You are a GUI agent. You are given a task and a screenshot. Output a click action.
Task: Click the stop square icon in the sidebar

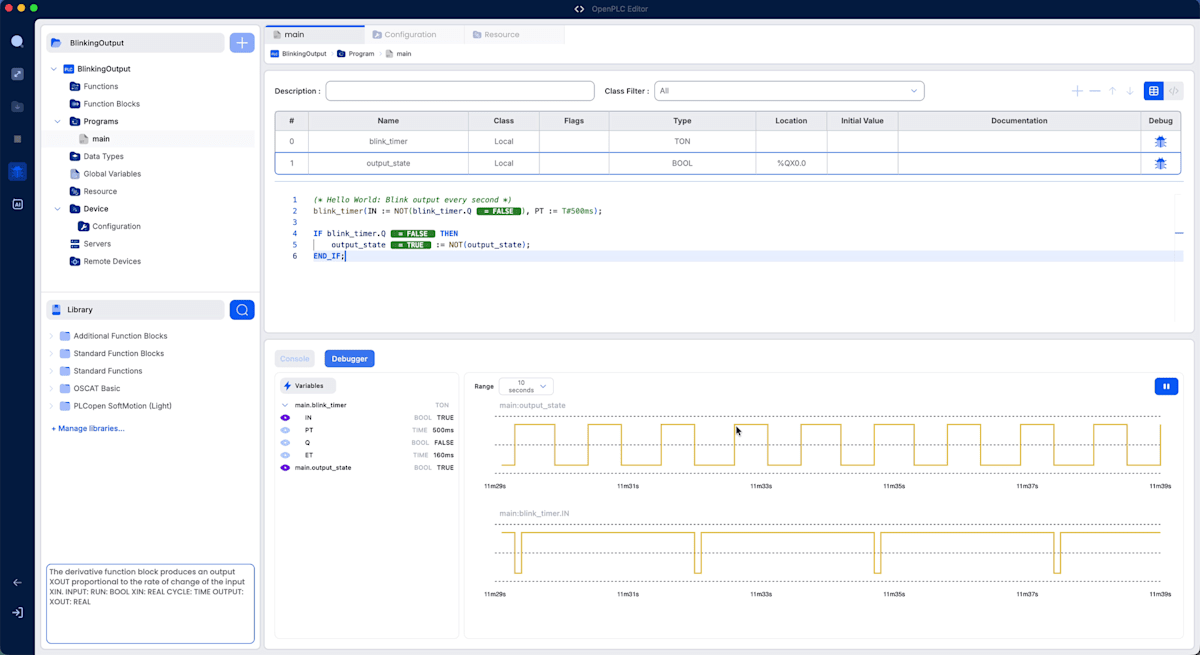tap(17, 139)
